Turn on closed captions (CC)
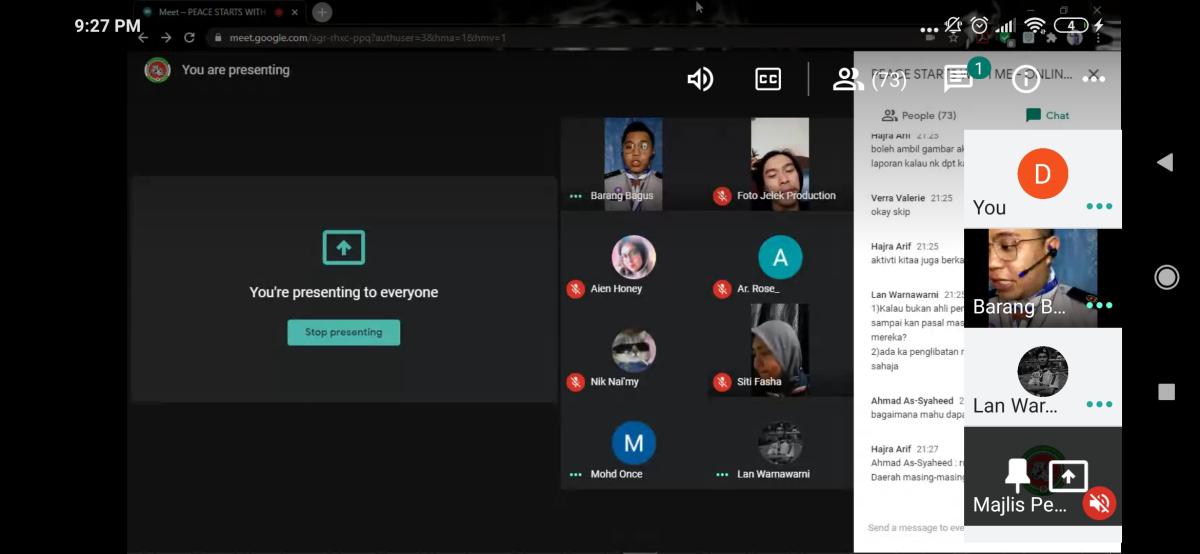 pos(768,80)
